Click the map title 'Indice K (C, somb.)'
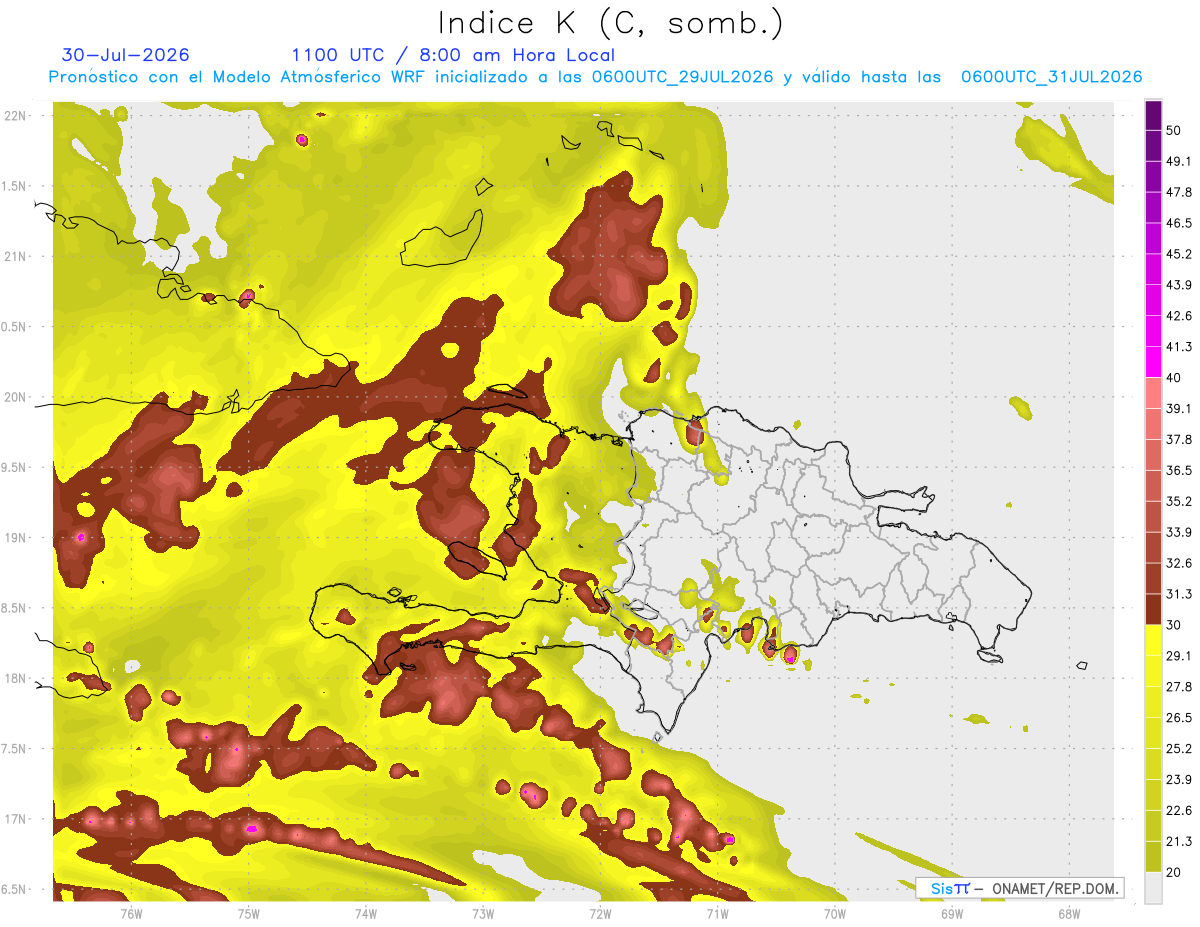Screen dimensions: 1200x927 pyautogui.click(x=610, y=22)
